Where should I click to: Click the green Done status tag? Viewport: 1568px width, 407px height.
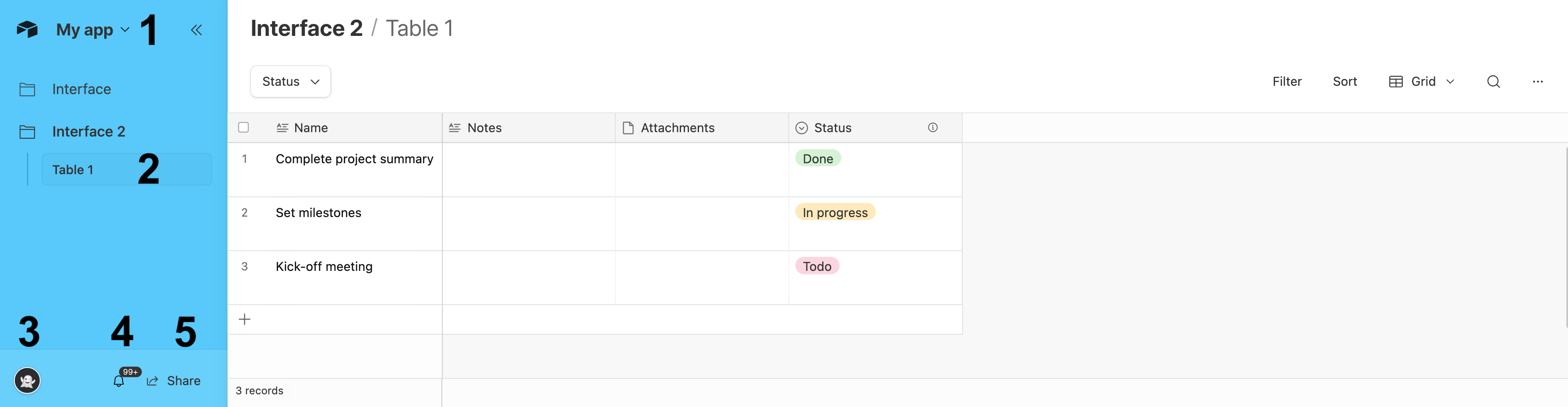coord(817,158)
